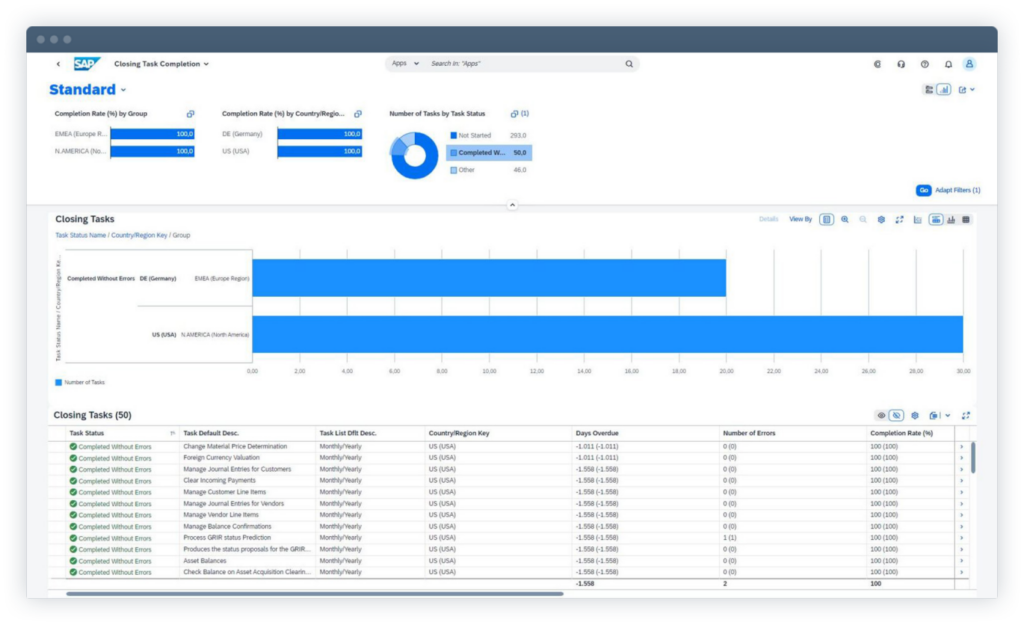The width and height of the screenshot is (1024, 625).
Task: Maximize Closing Tasks chart to full screen
Action: [x=899, y=219]
